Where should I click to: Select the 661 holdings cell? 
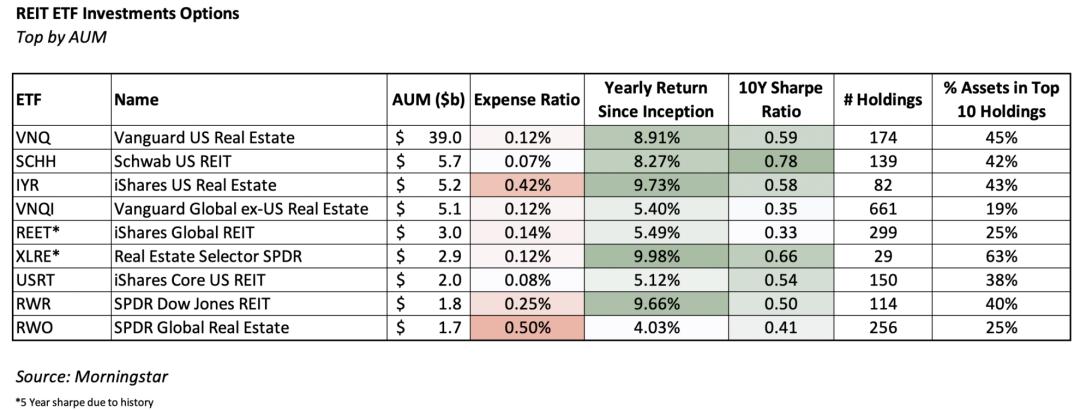[x=881, y=208]
